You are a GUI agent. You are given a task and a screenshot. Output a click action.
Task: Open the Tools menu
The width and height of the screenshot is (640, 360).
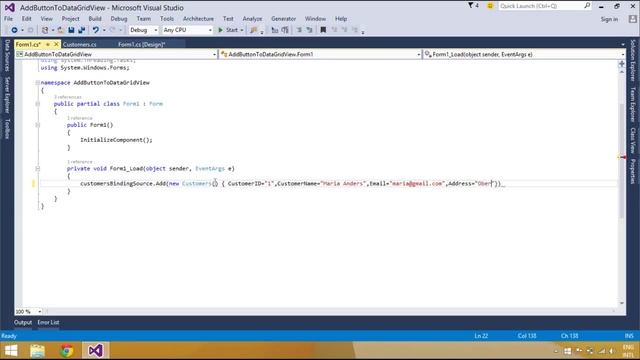[x=167, y=19]
